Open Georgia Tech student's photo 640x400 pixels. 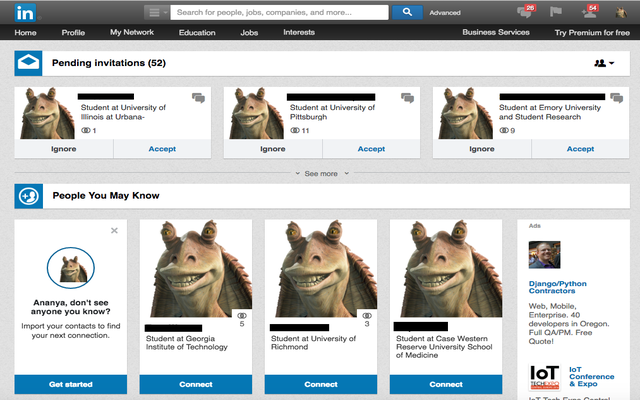[196, 269]
